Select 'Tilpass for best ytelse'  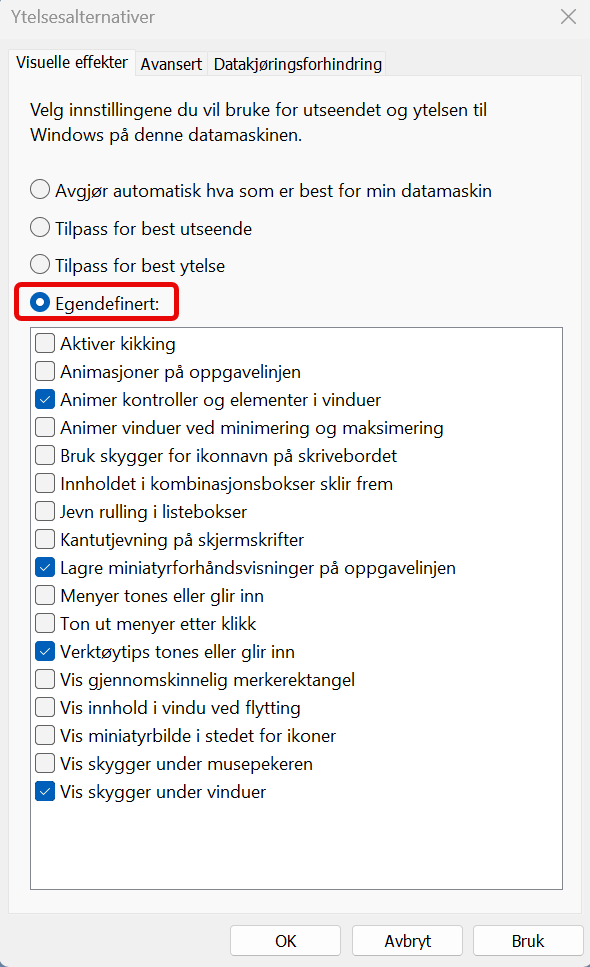(37, 265)
